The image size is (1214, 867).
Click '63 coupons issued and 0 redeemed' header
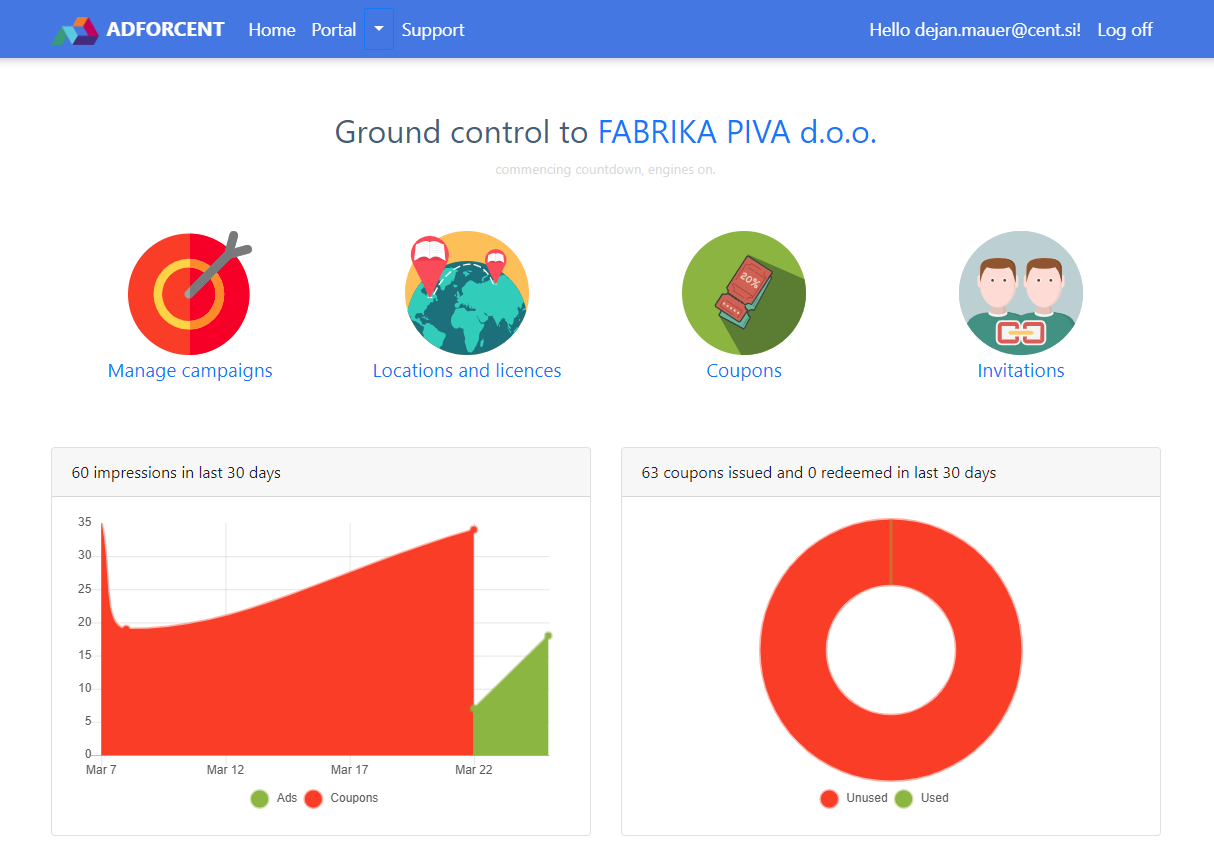819,473
